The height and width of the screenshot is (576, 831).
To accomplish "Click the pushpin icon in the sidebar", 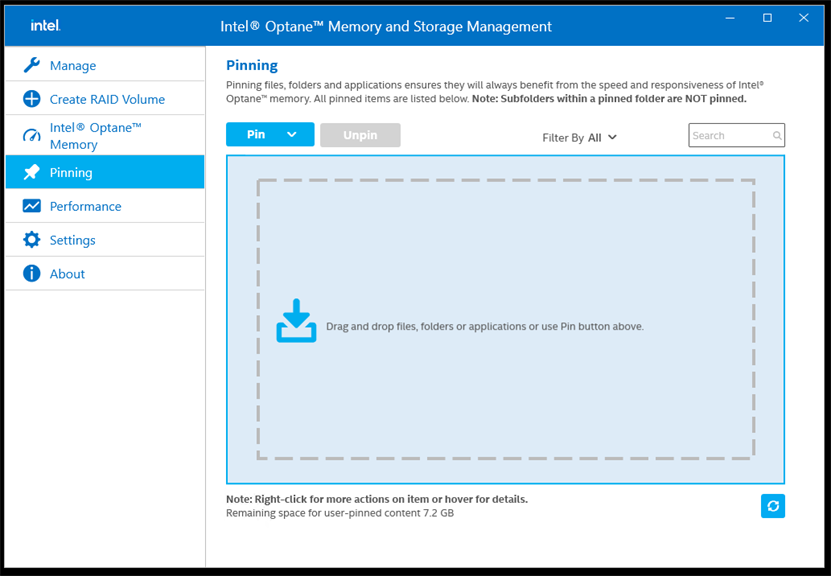I will click(x=32, y=172).
